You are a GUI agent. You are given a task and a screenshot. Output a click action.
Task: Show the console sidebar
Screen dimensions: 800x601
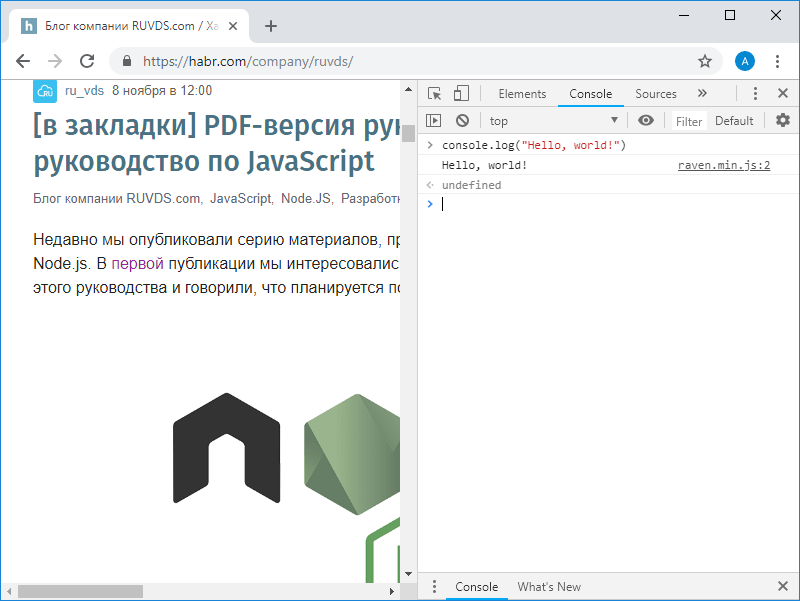click(x=433, y=121)
